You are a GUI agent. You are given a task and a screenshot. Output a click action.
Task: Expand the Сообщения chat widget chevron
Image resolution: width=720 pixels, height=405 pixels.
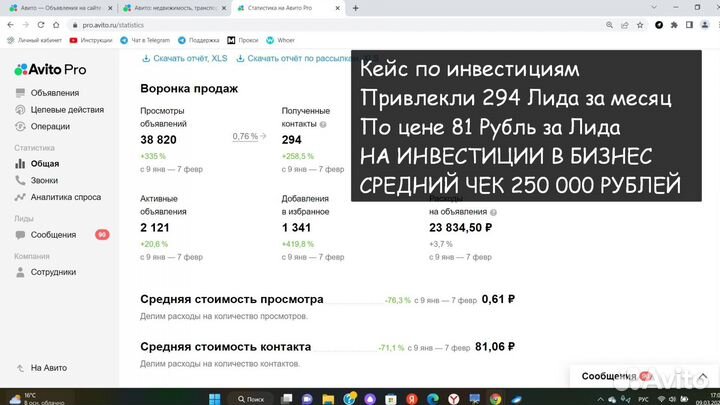coord(703,377)
